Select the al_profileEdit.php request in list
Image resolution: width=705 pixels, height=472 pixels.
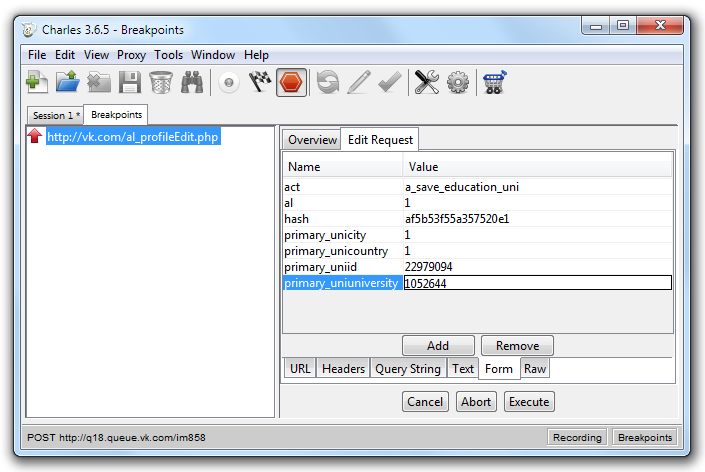[x=133, y=137]
